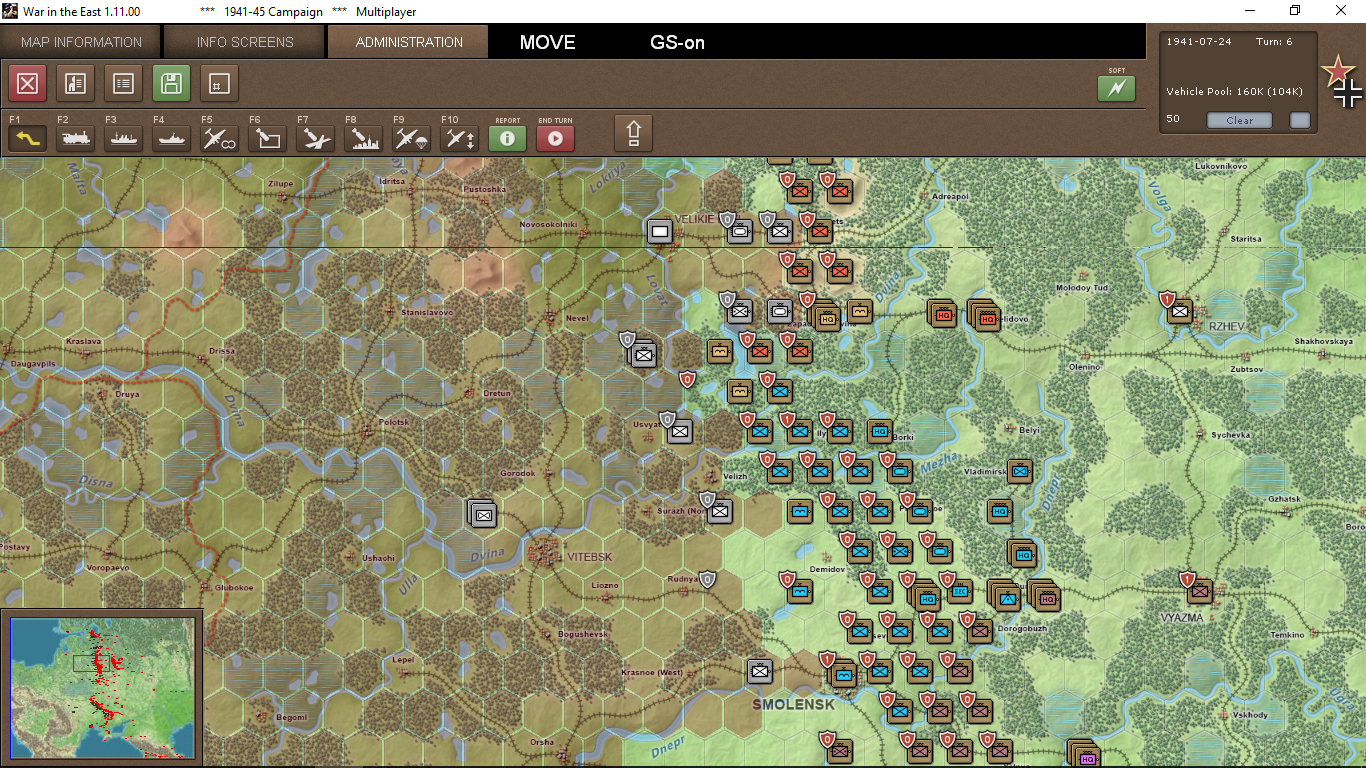The width and height of the screenshot is (1366, 768).
Task: Switch to the Info Screens tab
Action: [245, 42]
